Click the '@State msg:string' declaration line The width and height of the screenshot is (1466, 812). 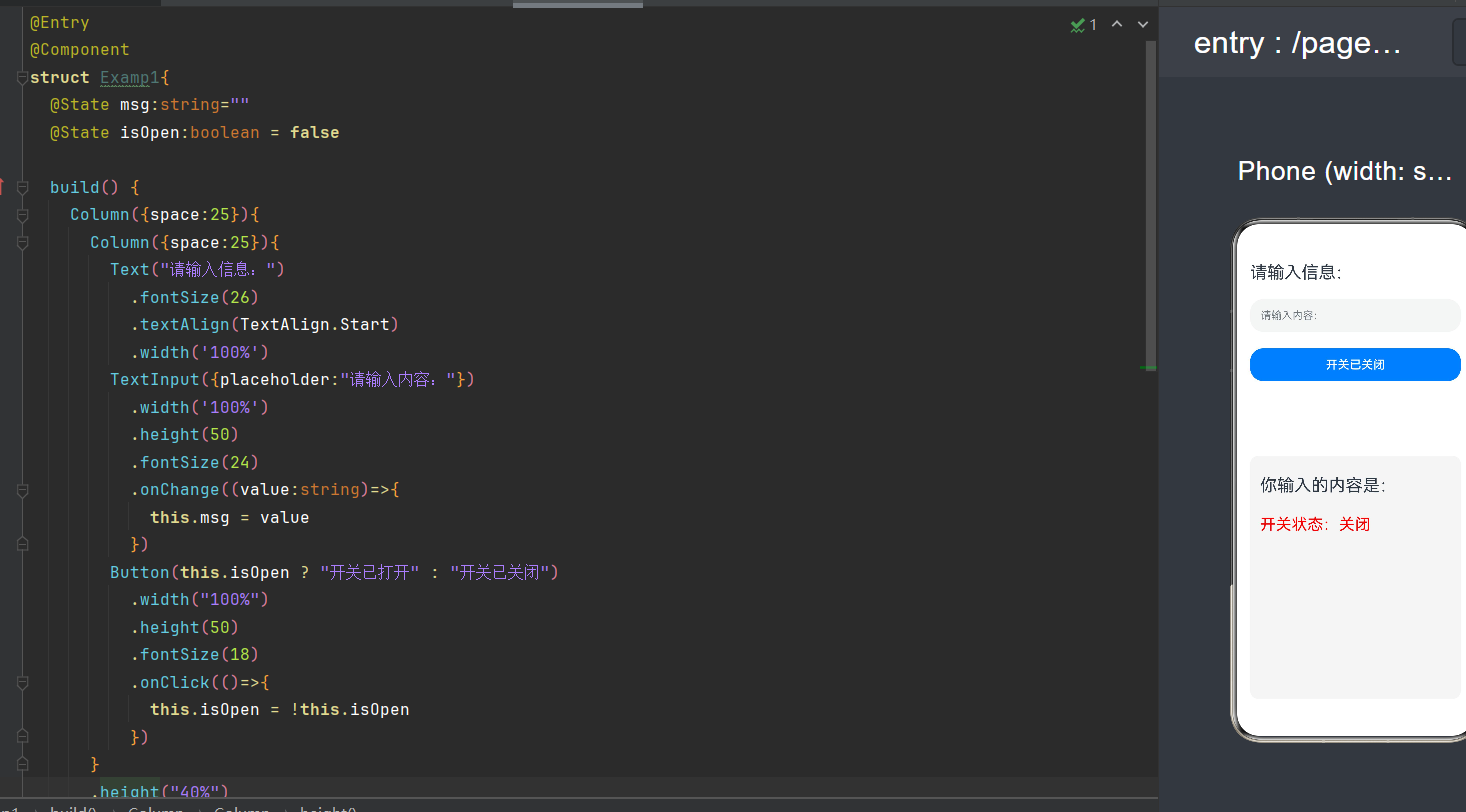(x=150, y=105)
